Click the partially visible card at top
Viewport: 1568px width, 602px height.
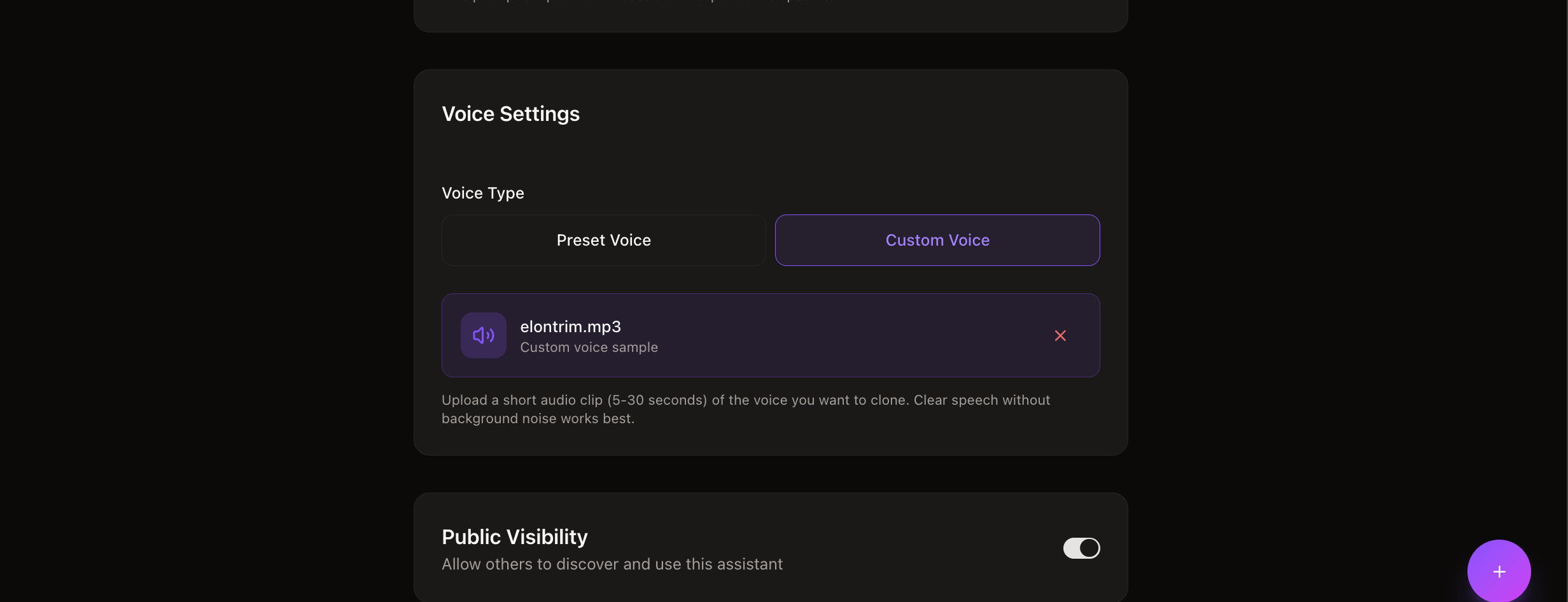(x=770, y=16)
